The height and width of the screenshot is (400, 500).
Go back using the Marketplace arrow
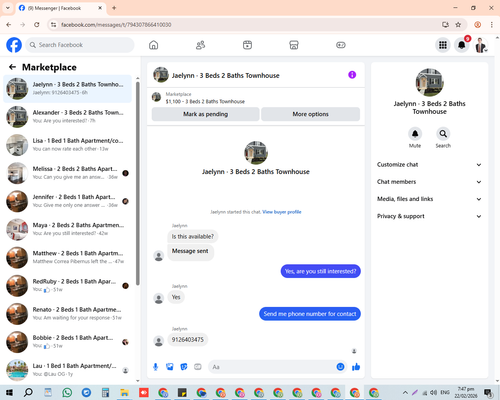[x=12, y=67]
